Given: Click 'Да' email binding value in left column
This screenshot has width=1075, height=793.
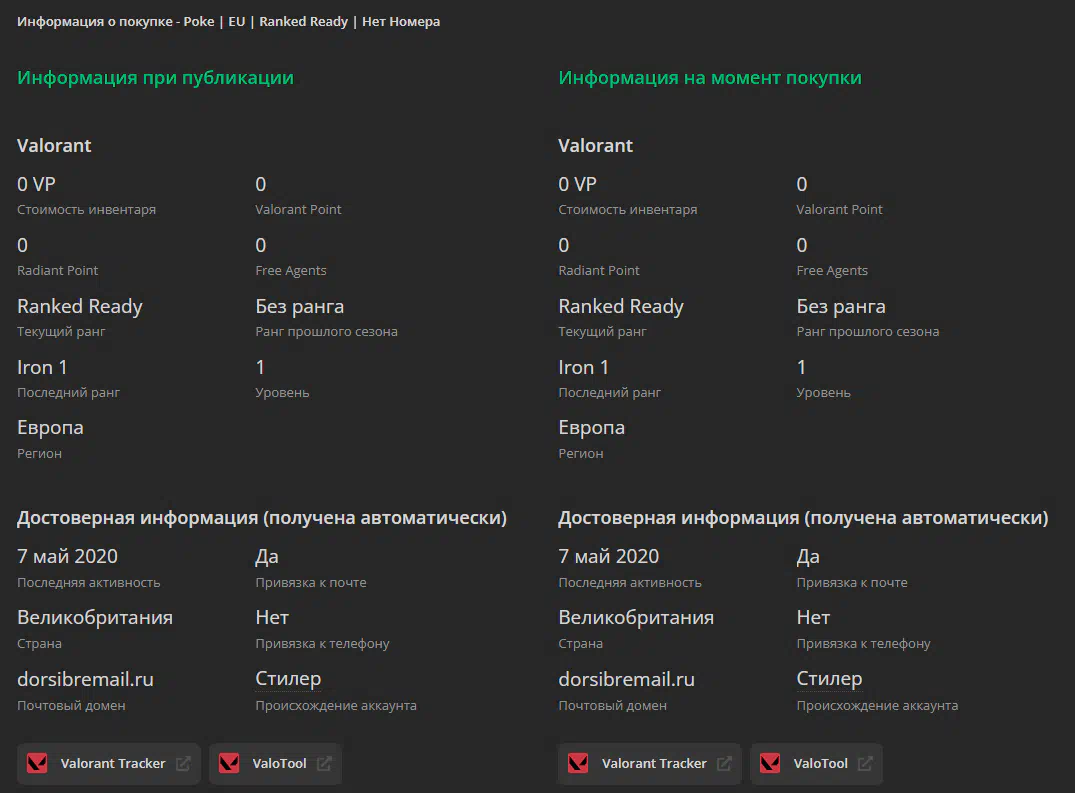Looking at the screenshot, I should click(x=267, y=557).
